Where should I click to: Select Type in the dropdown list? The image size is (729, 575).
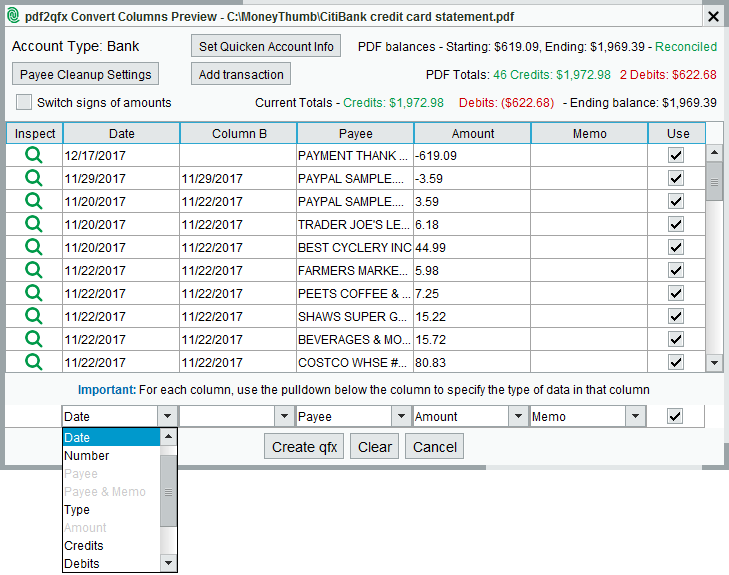coord(112,509)
